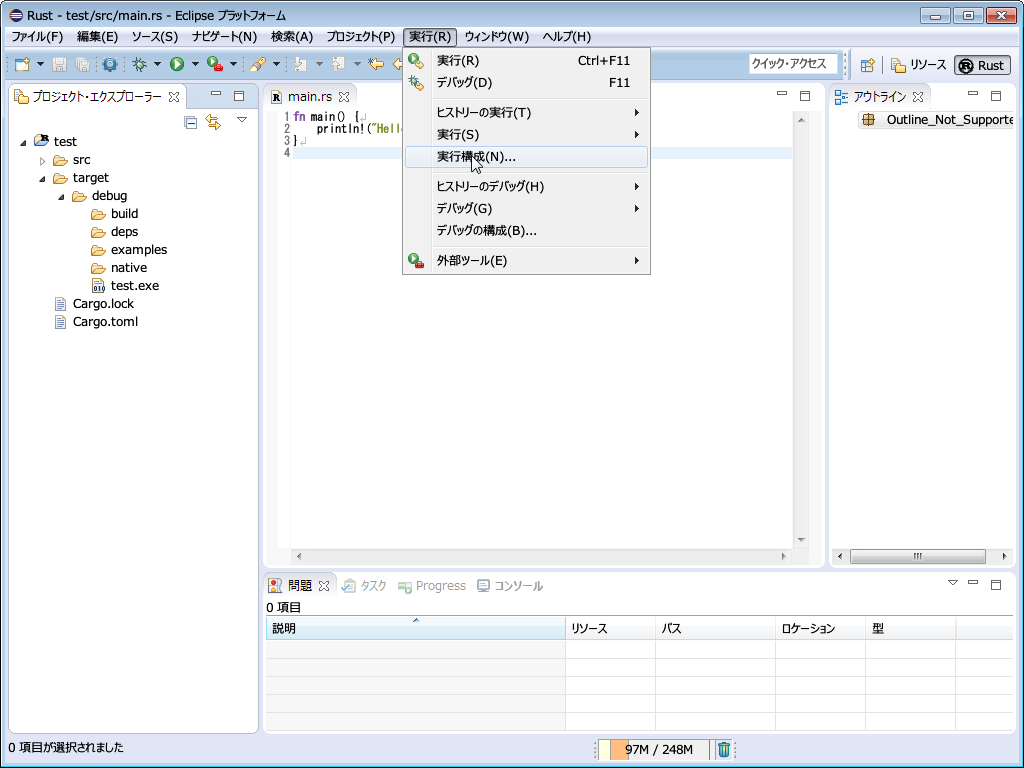Expand the src folder node

[x=42, y=161]
